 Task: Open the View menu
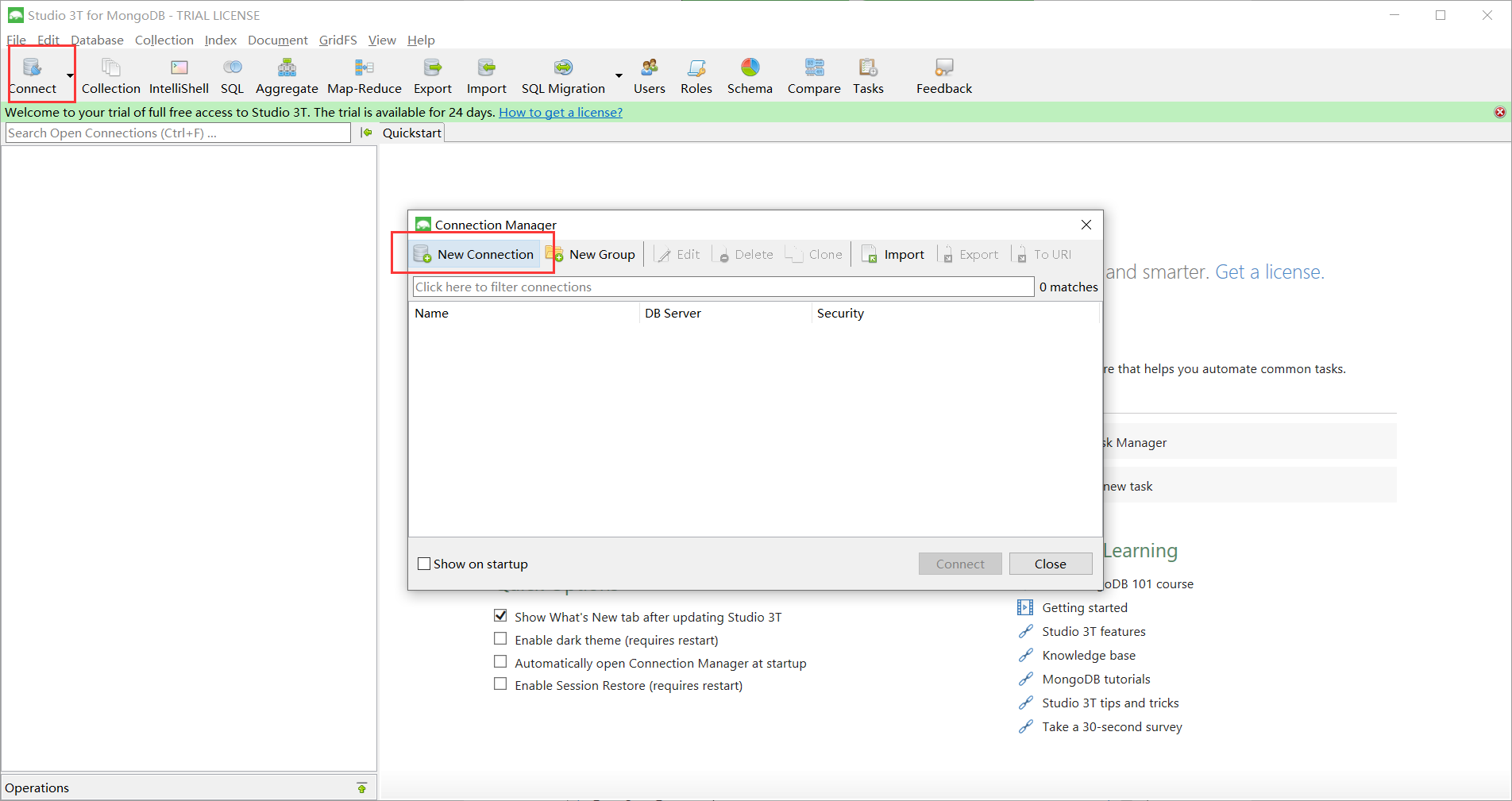[x=382, y=40]
